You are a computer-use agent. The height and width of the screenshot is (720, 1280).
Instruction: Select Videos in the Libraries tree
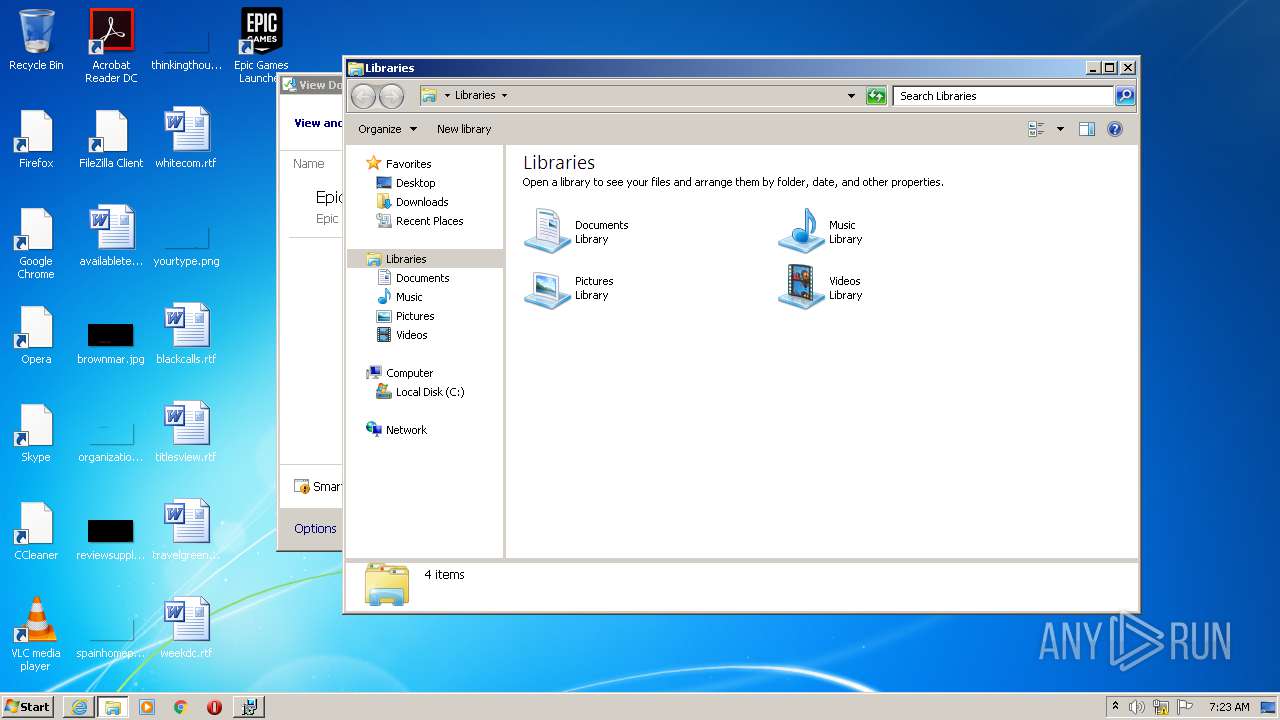pyautogui.click(x=411, y=335)
